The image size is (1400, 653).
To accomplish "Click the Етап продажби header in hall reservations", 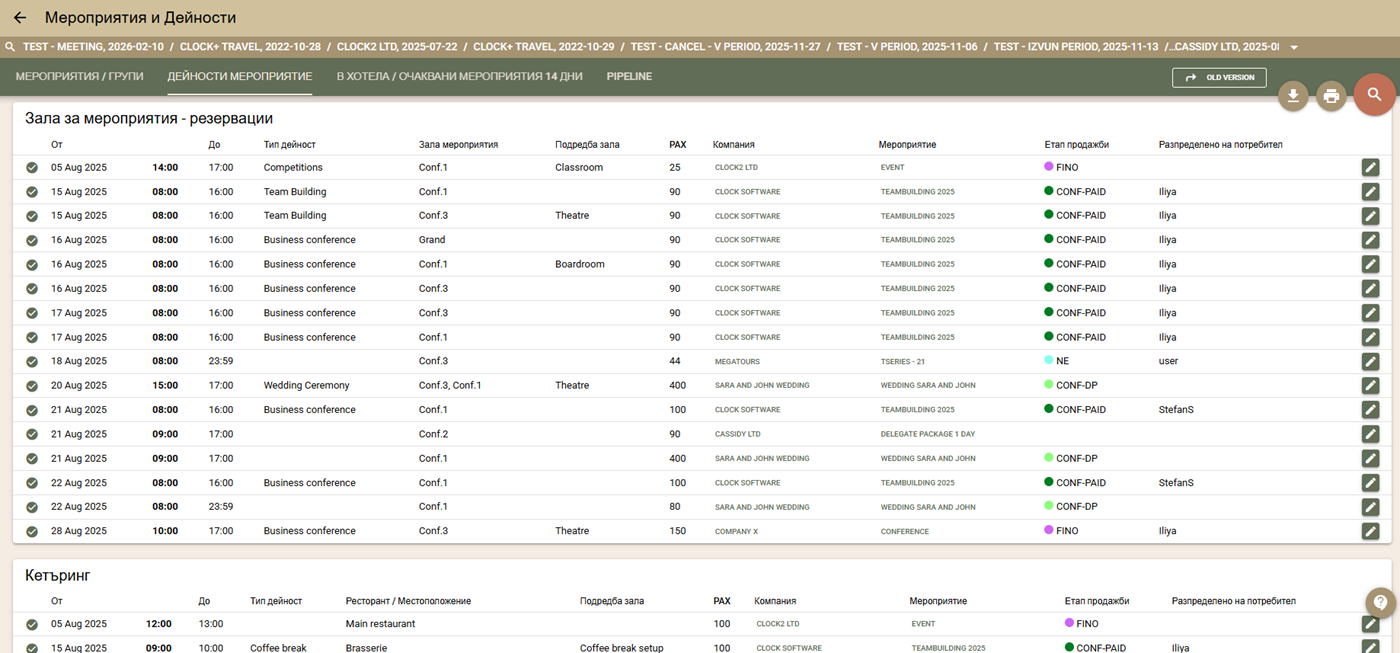I will [x=1077, y=145].
